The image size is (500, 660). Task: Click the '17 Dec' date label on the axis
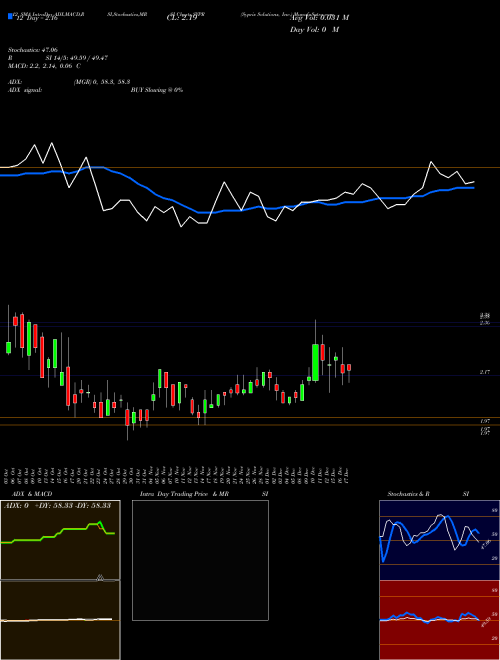348,475
